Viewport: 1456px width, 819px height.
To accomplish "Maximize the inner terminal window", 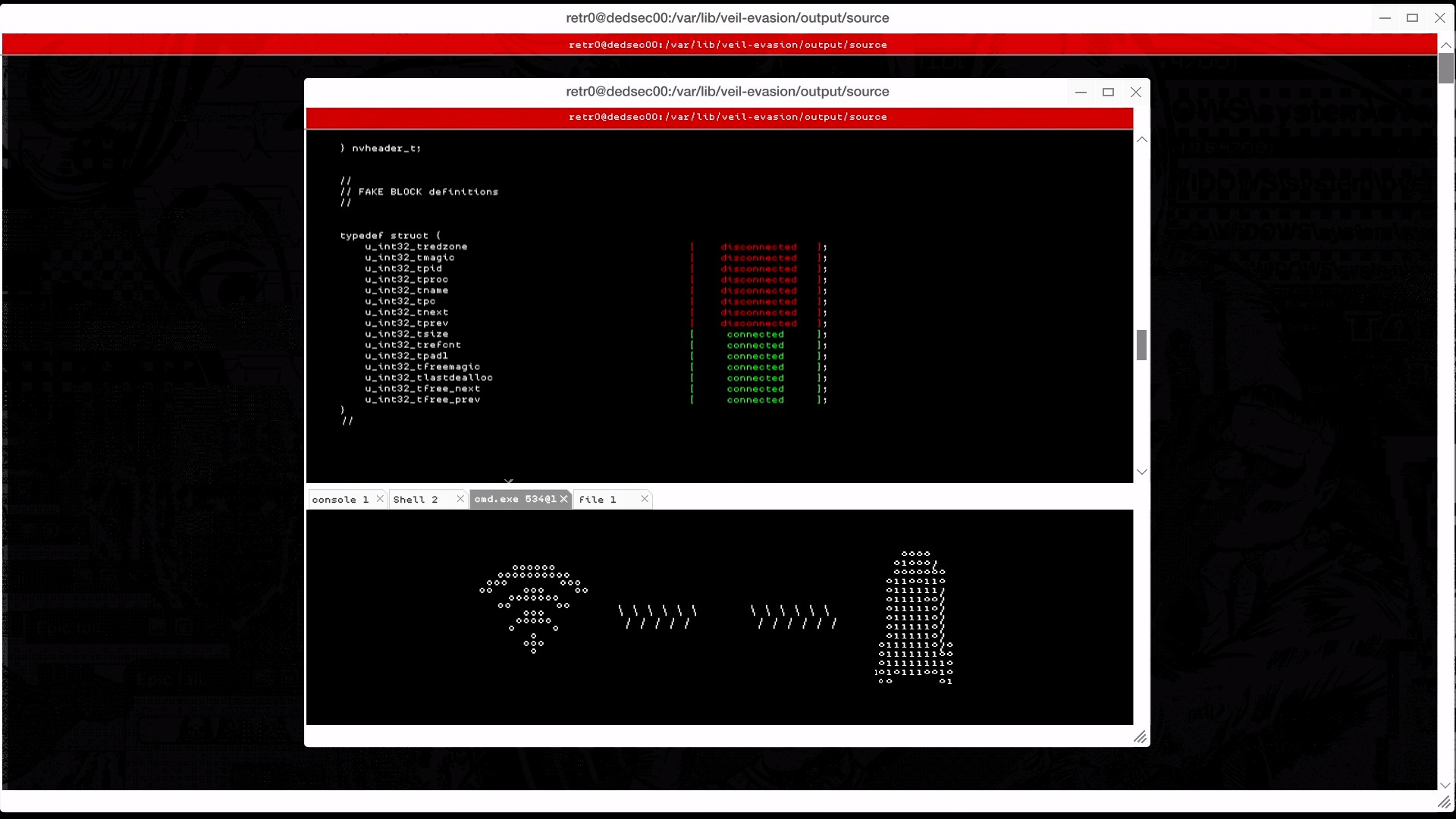I will (x=1108, y=93).
